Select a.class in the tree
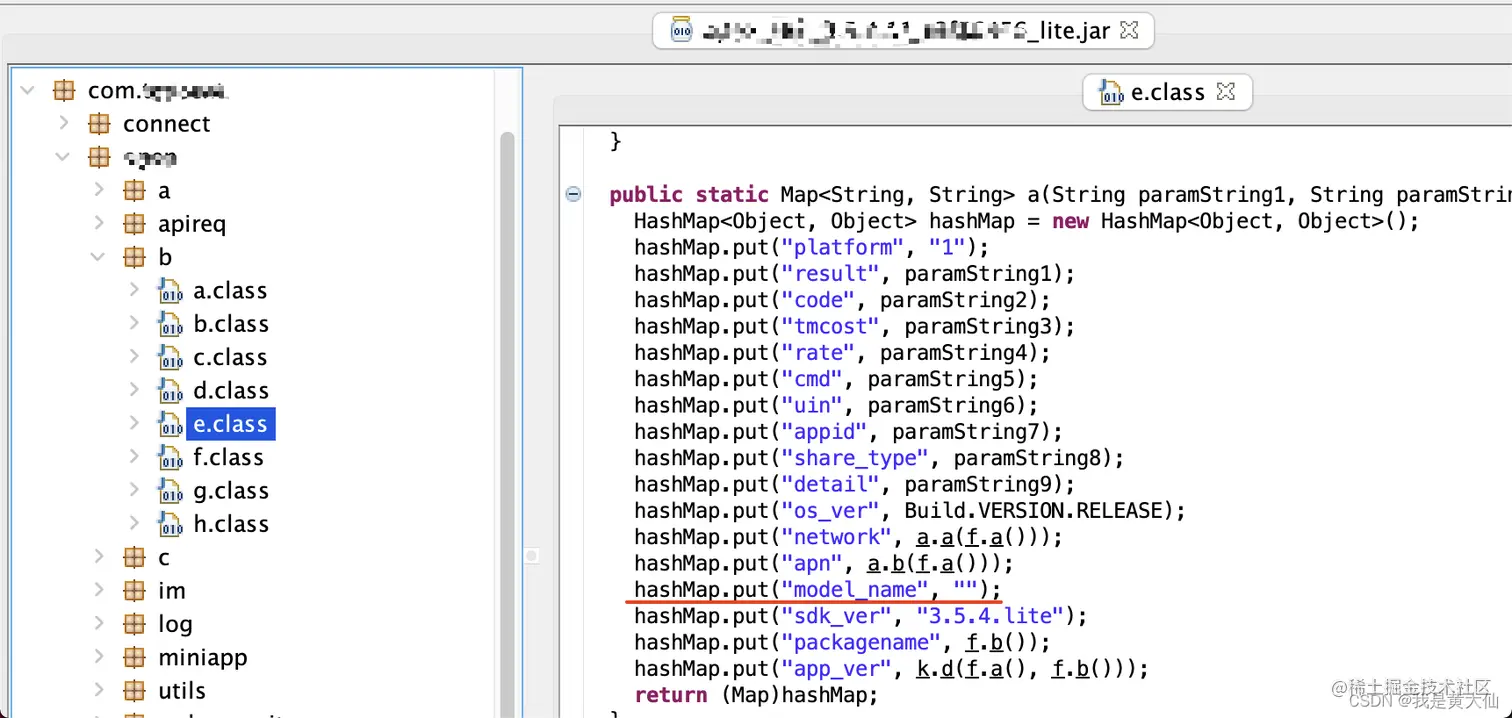The width and height of the screenshot is (1512, 718). [230, 291]
